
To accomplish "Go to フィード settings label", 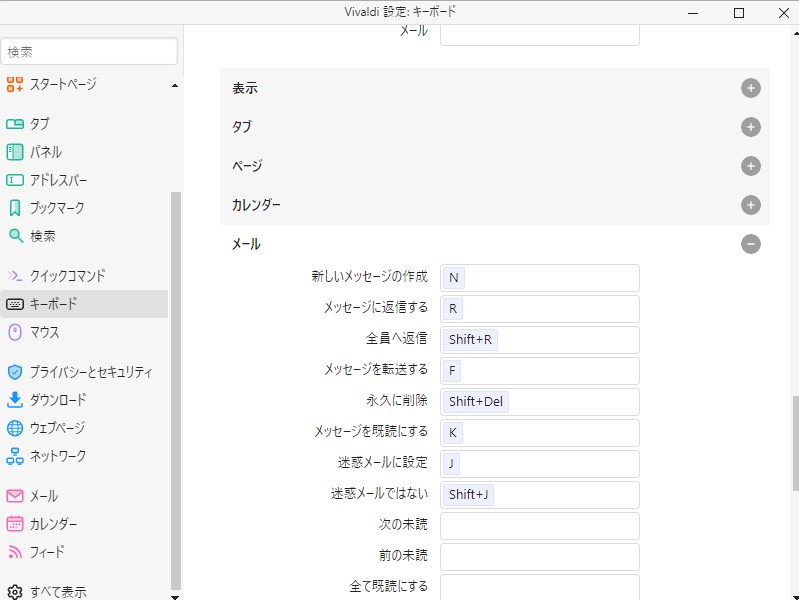I will (47, 552).
